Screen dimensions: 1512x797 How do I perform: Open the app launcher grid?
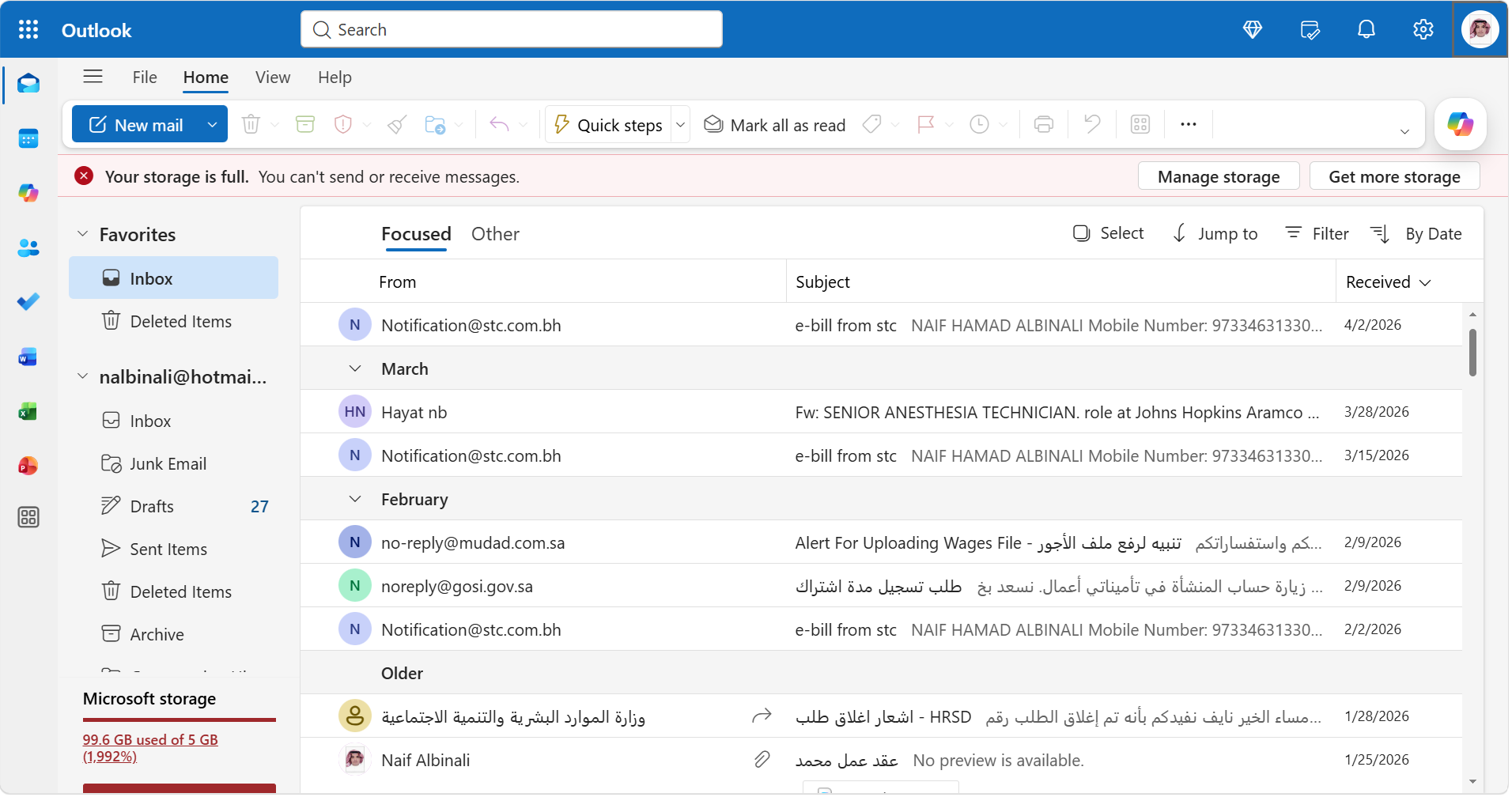click(x=28, y=29)
